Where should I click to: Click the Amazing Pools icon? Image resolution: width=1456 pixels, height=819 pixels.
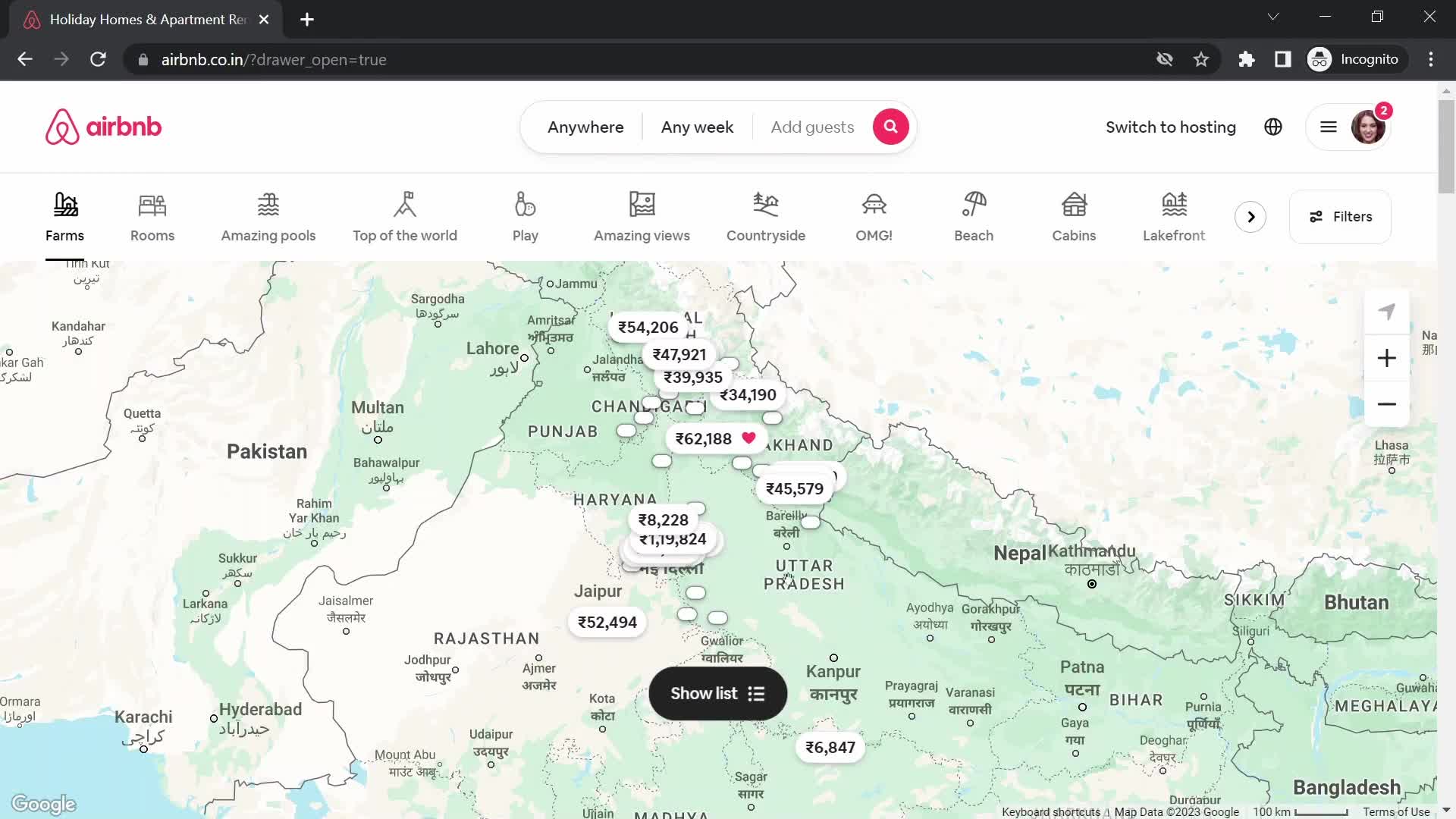pos(269,216)
